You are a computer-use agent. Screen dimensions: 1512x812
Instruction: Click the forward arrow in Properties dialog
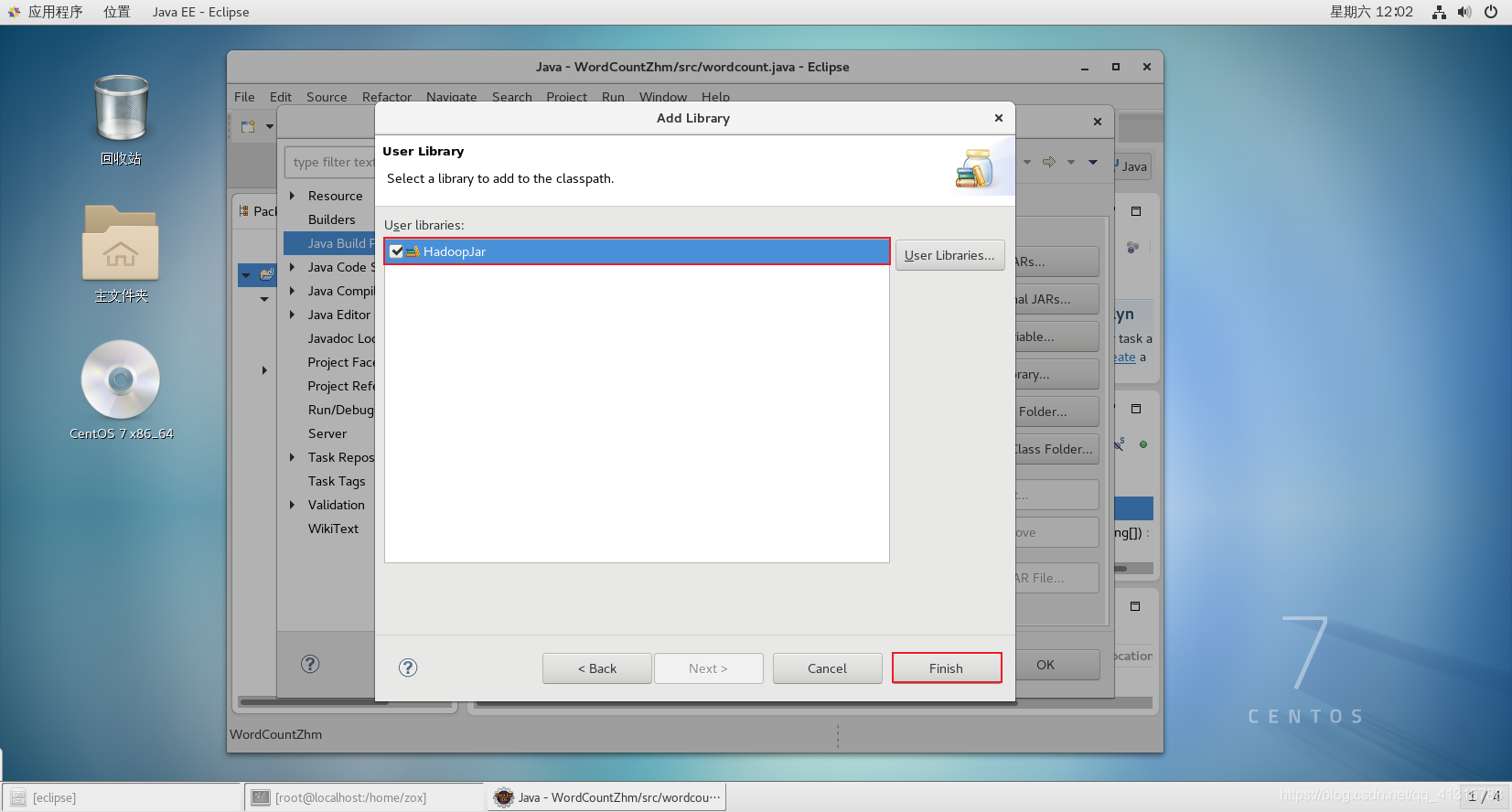(1049, 162)
